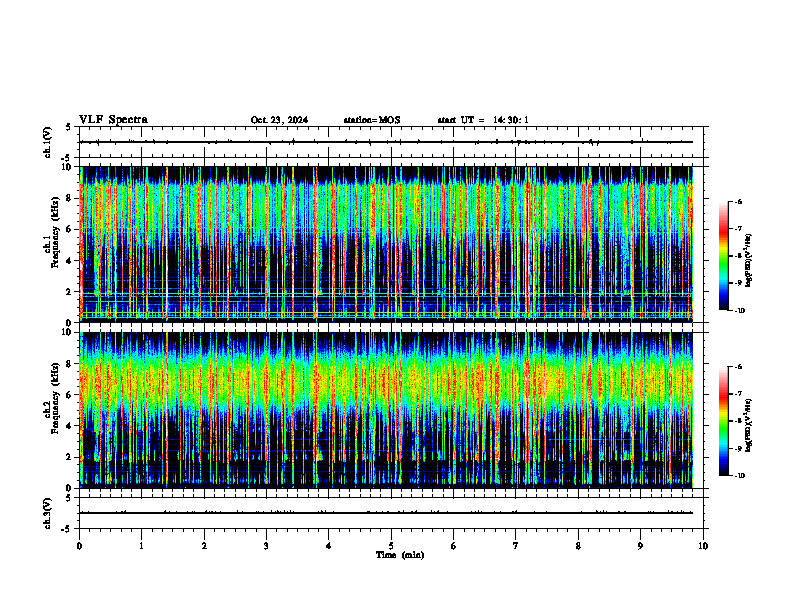The width and height of the screenshot is (792, 612).
Task: Click the ch.1 spectrogram panel
Action: click(386, 244)
